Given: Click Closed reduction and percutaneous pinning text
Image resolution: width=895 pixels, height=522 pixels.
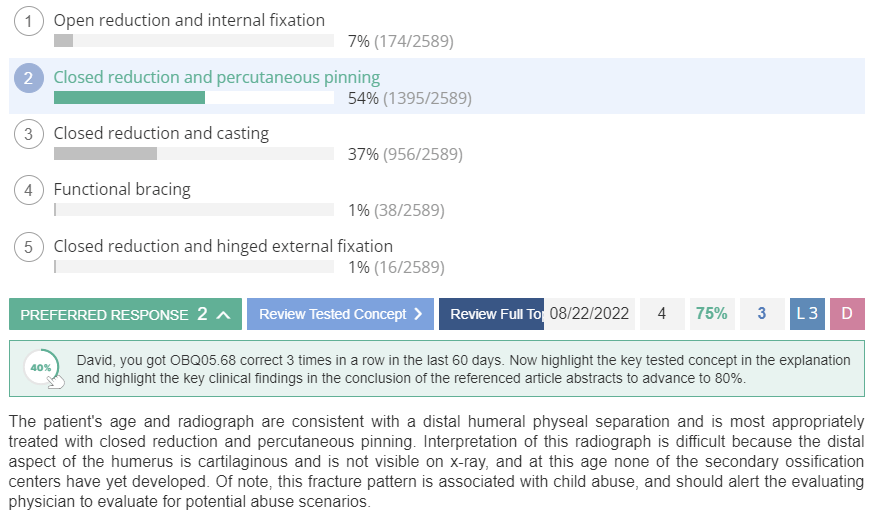Looking at the screenshot, I should [217, 77].
